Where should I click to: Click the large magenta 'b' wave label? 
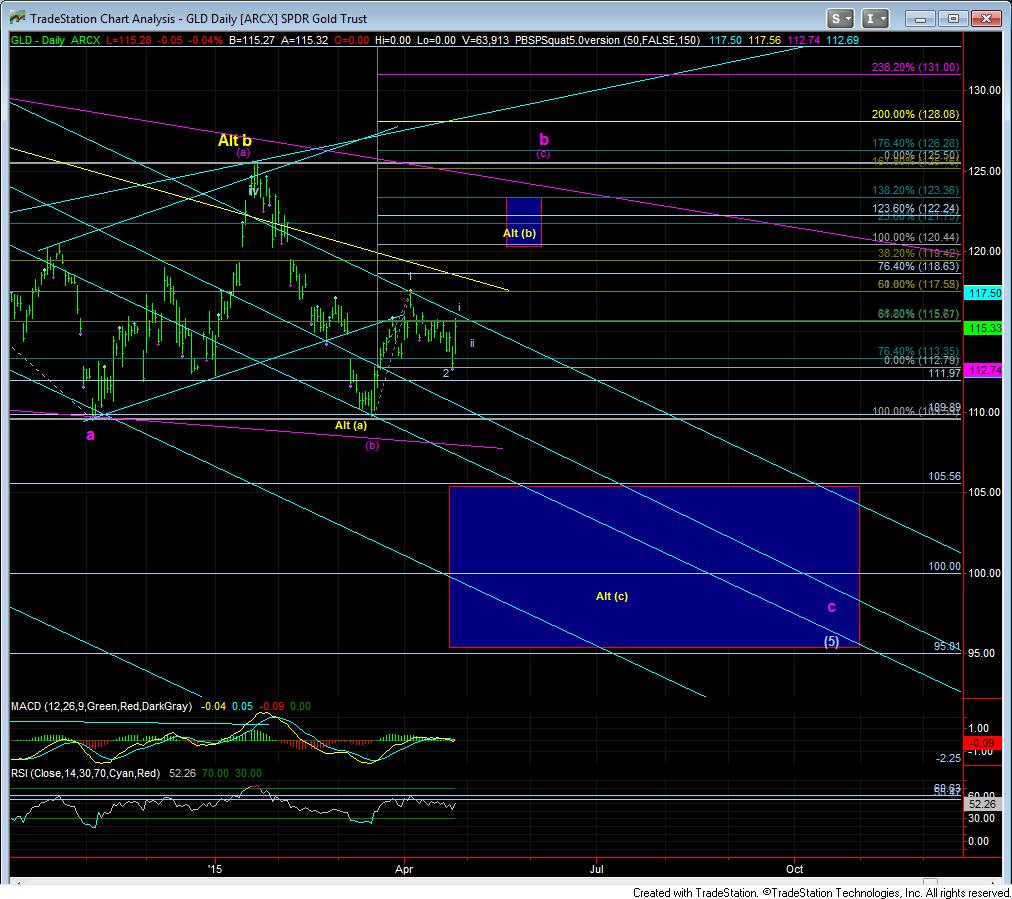click(x=544, y=139)
